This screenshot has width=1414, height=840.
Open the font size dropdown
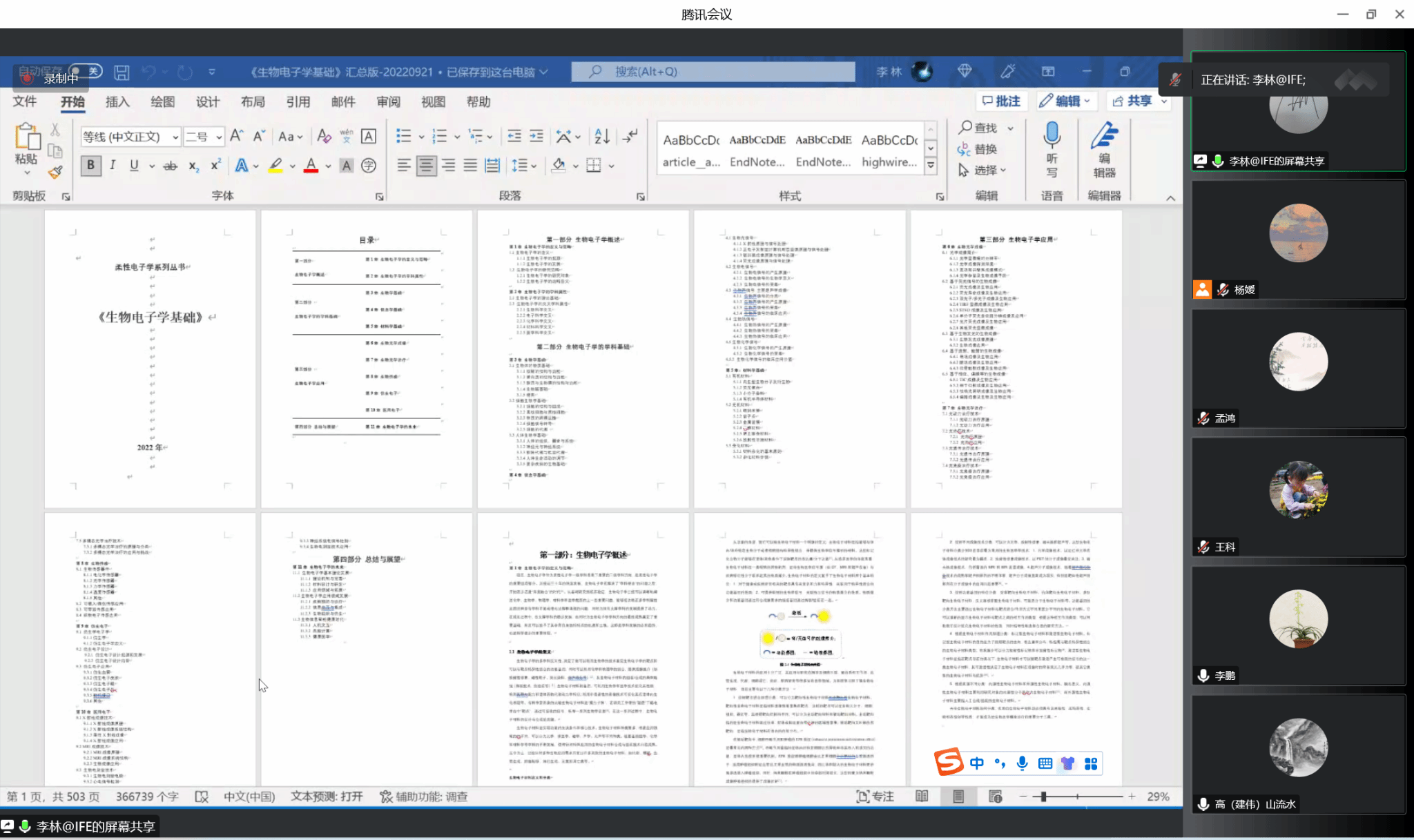(219, 137)
